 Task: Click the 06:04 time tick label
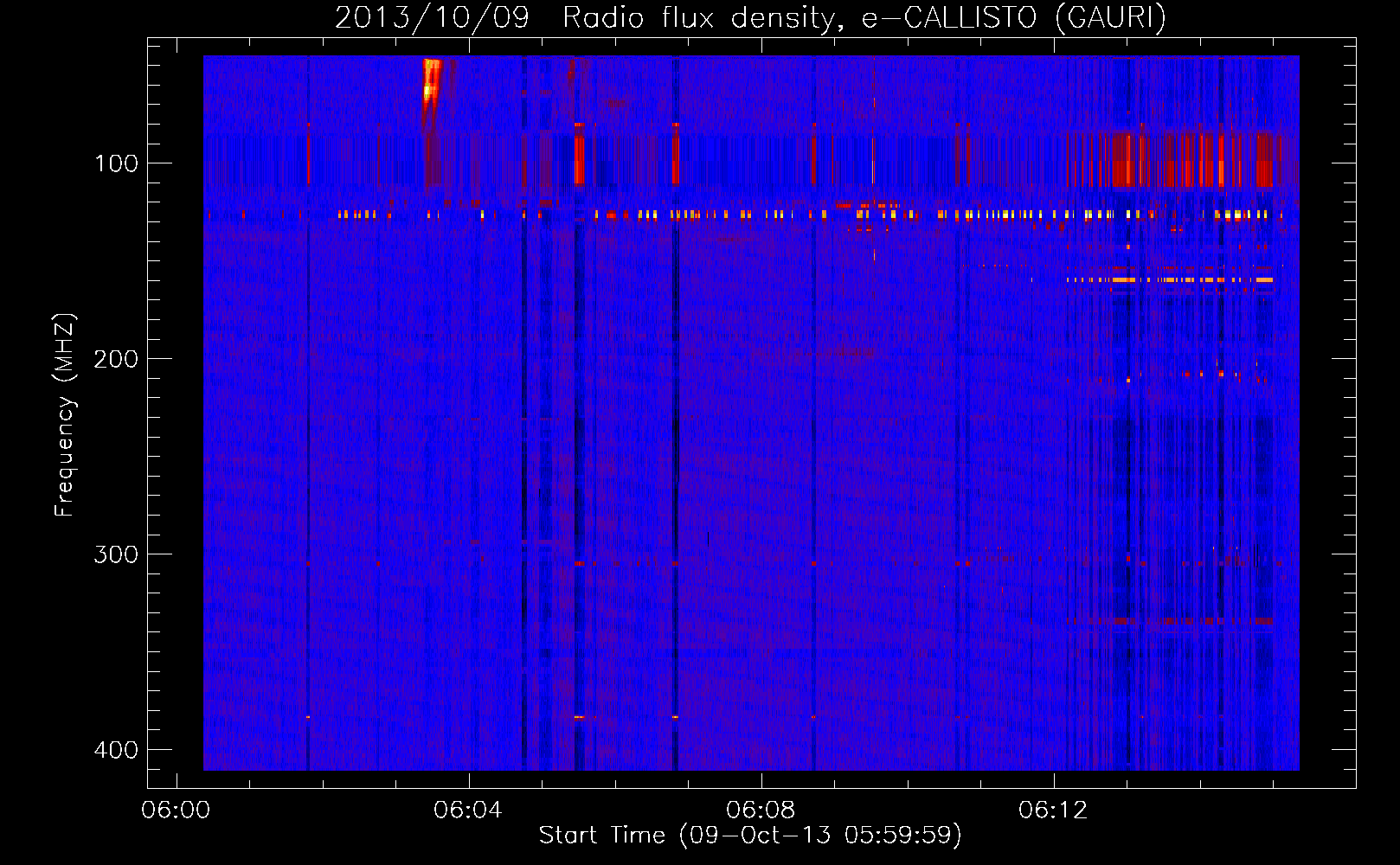468,811
